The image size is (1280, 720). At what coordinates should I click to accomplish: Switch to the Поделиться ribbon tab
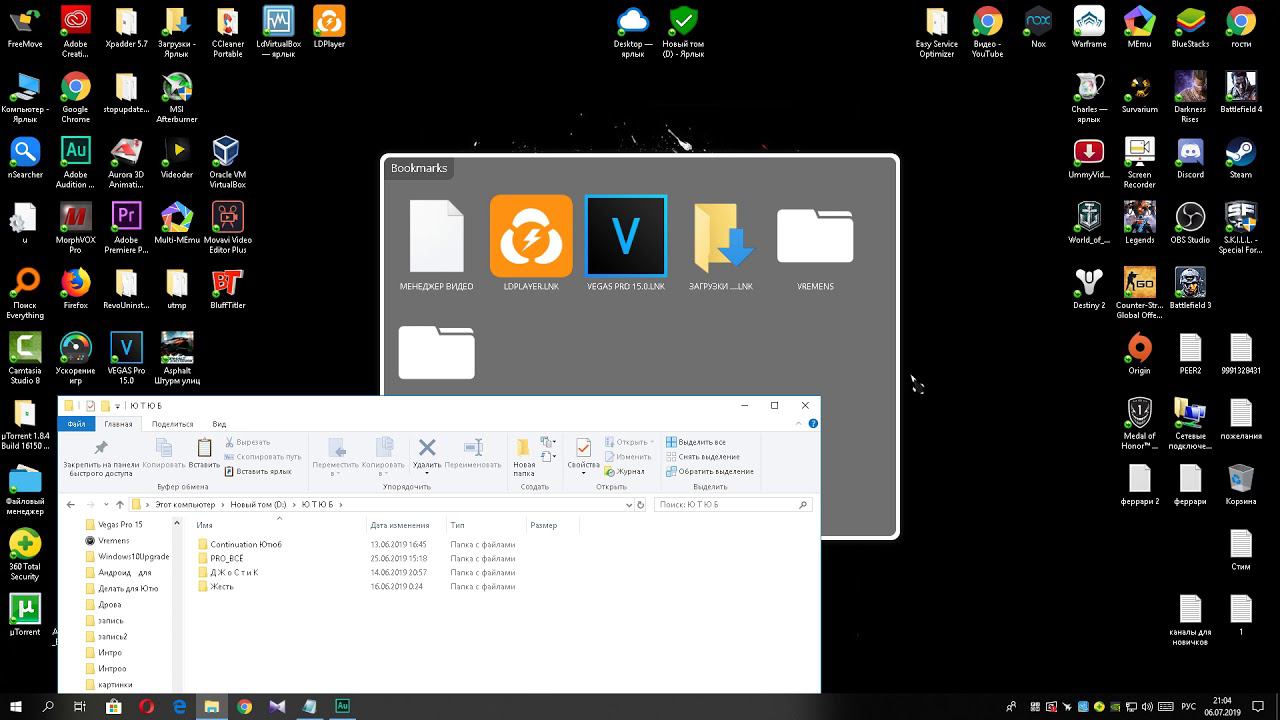pyautogui.click(x=173, y=424)
